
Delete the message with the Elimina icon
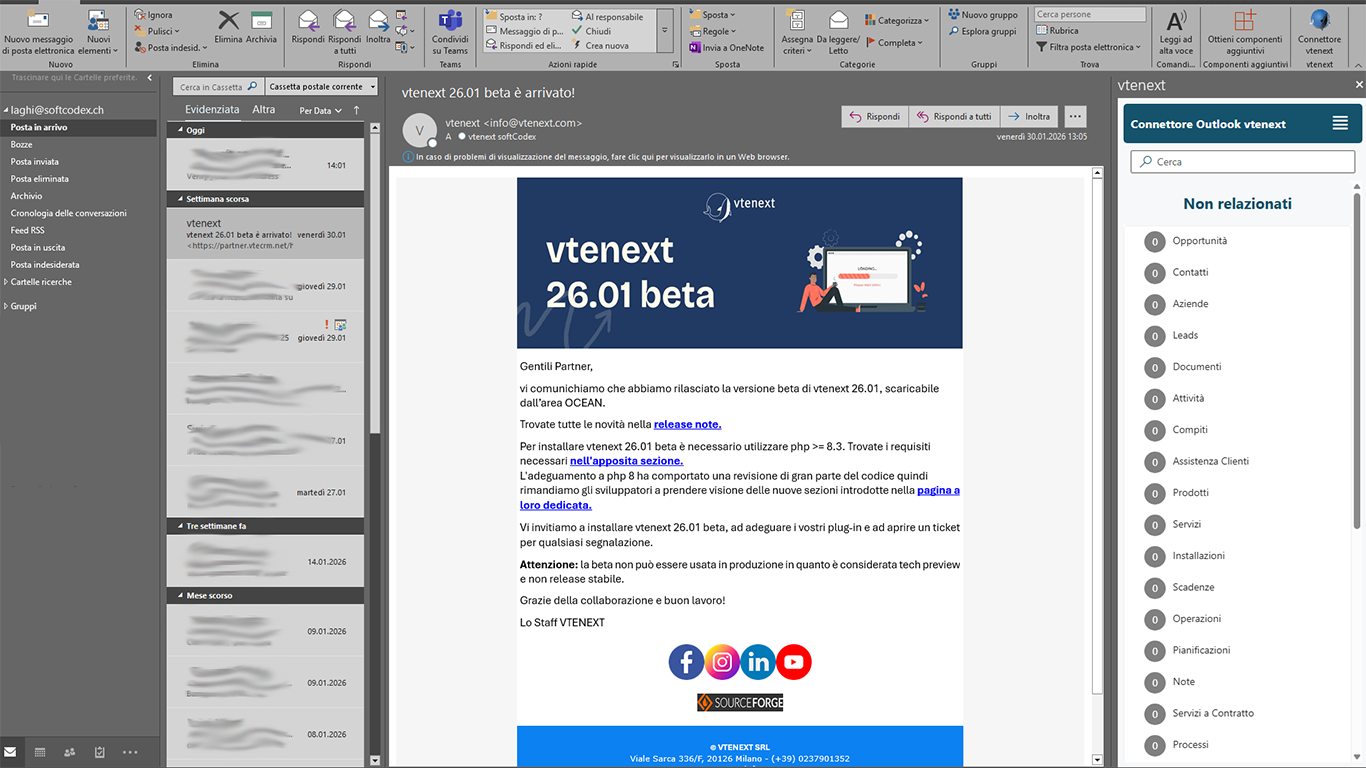[x=228, y=21]
